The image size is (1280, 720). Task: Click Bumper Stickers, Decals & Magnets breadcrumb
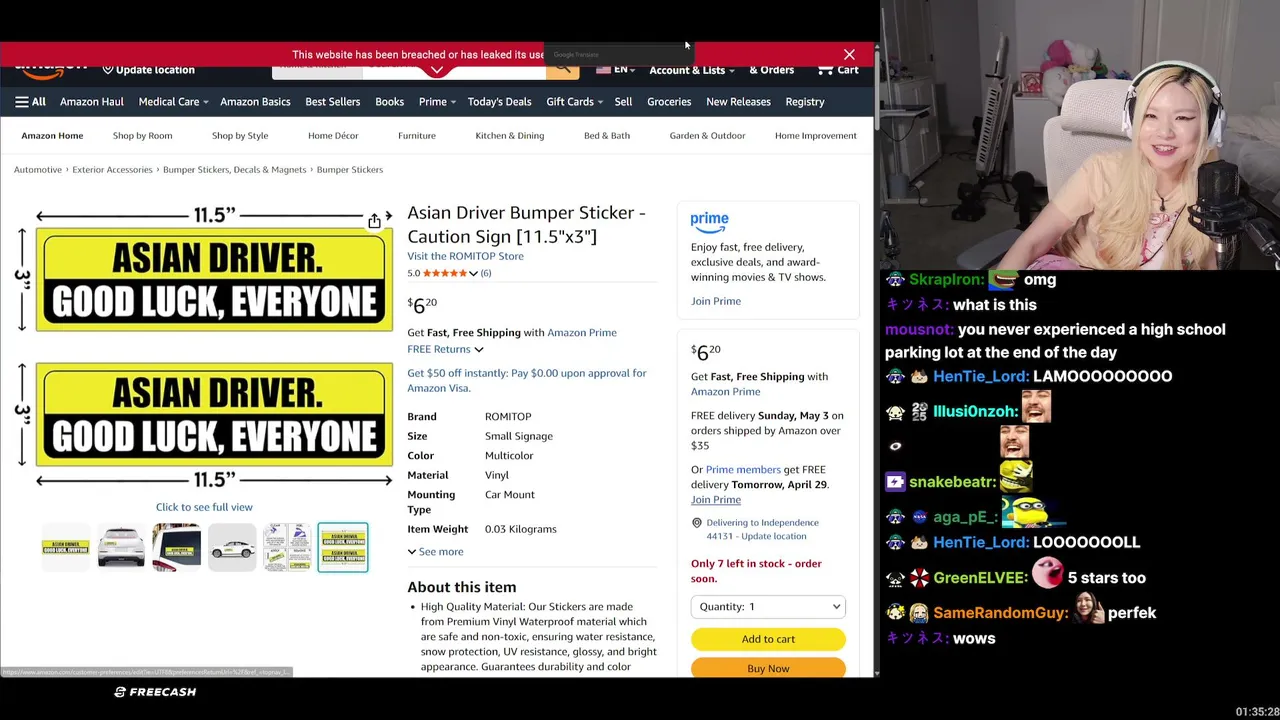(235, 170)
